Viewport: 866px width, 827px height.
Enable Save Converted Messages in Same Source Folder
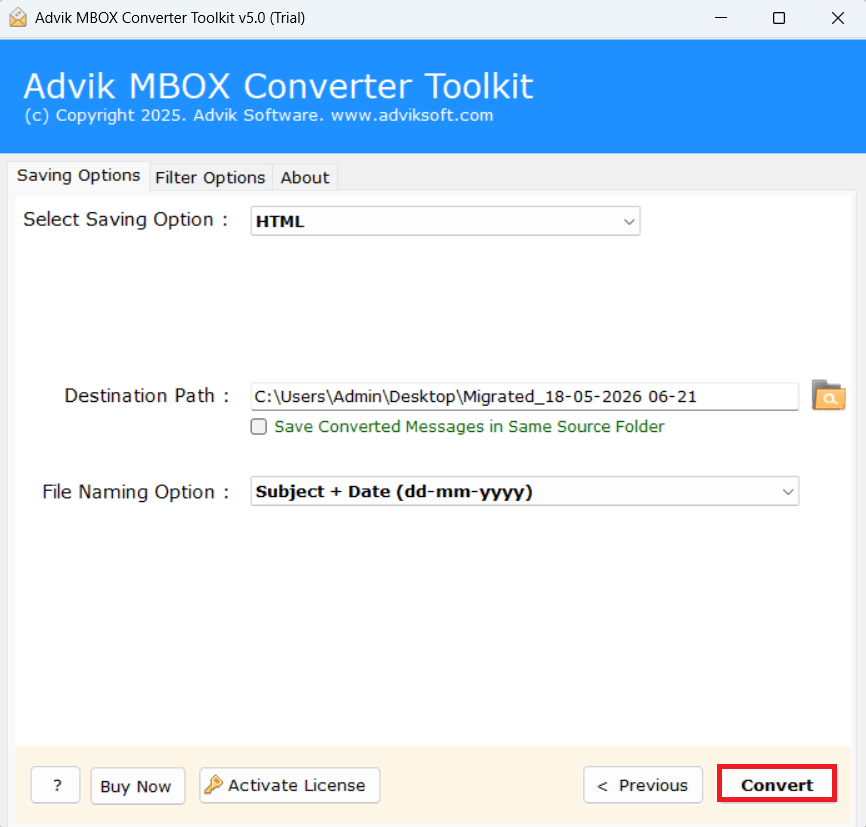coord(258,426)
